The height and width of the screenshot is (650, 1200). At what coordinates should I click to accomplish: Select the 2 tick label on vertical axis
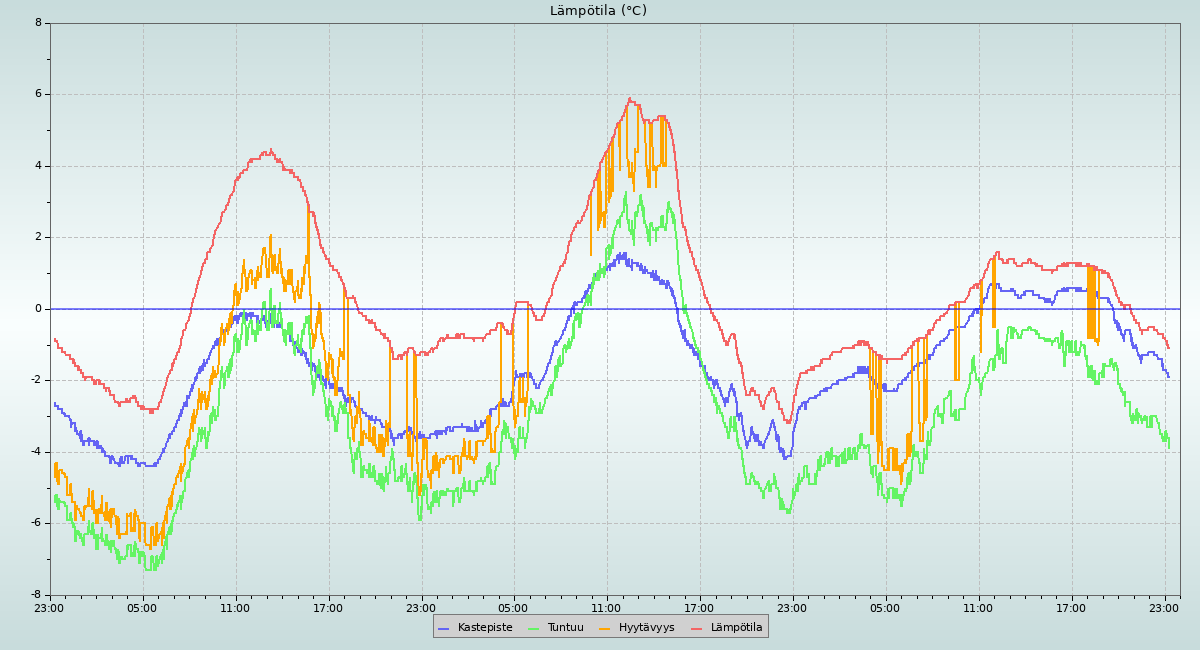[38, 237]
